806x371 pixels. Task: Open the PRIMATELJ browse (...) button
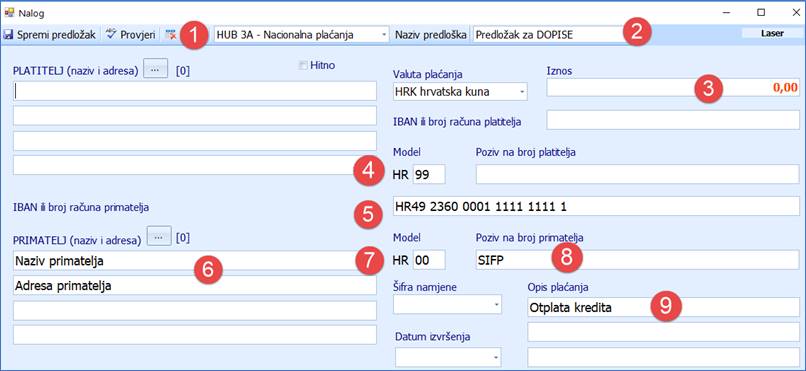[159, 236]
